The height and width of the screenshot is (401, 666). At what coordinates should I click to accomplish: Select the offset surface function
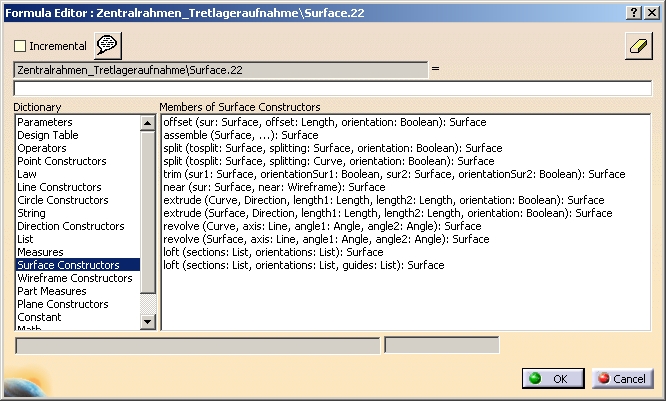(x=325, y=122)
